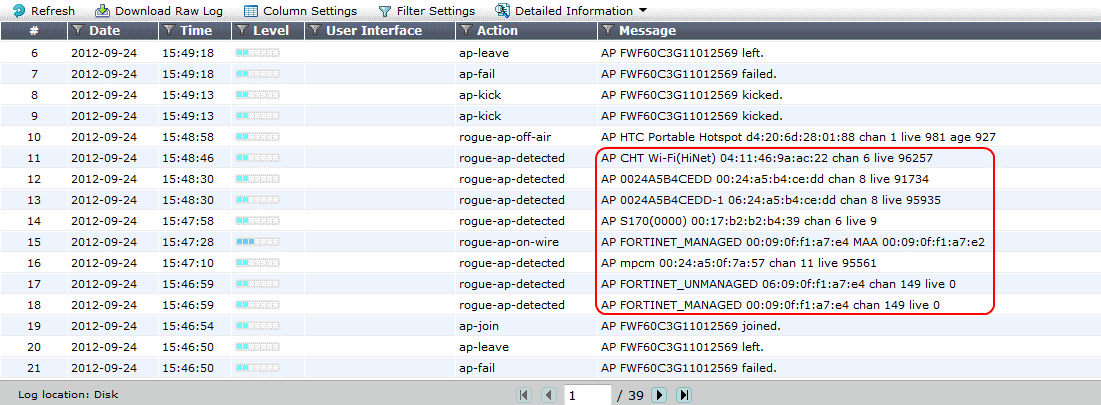Click row number 11
The image size is (1101, 405).
click(x=34, y=158)
